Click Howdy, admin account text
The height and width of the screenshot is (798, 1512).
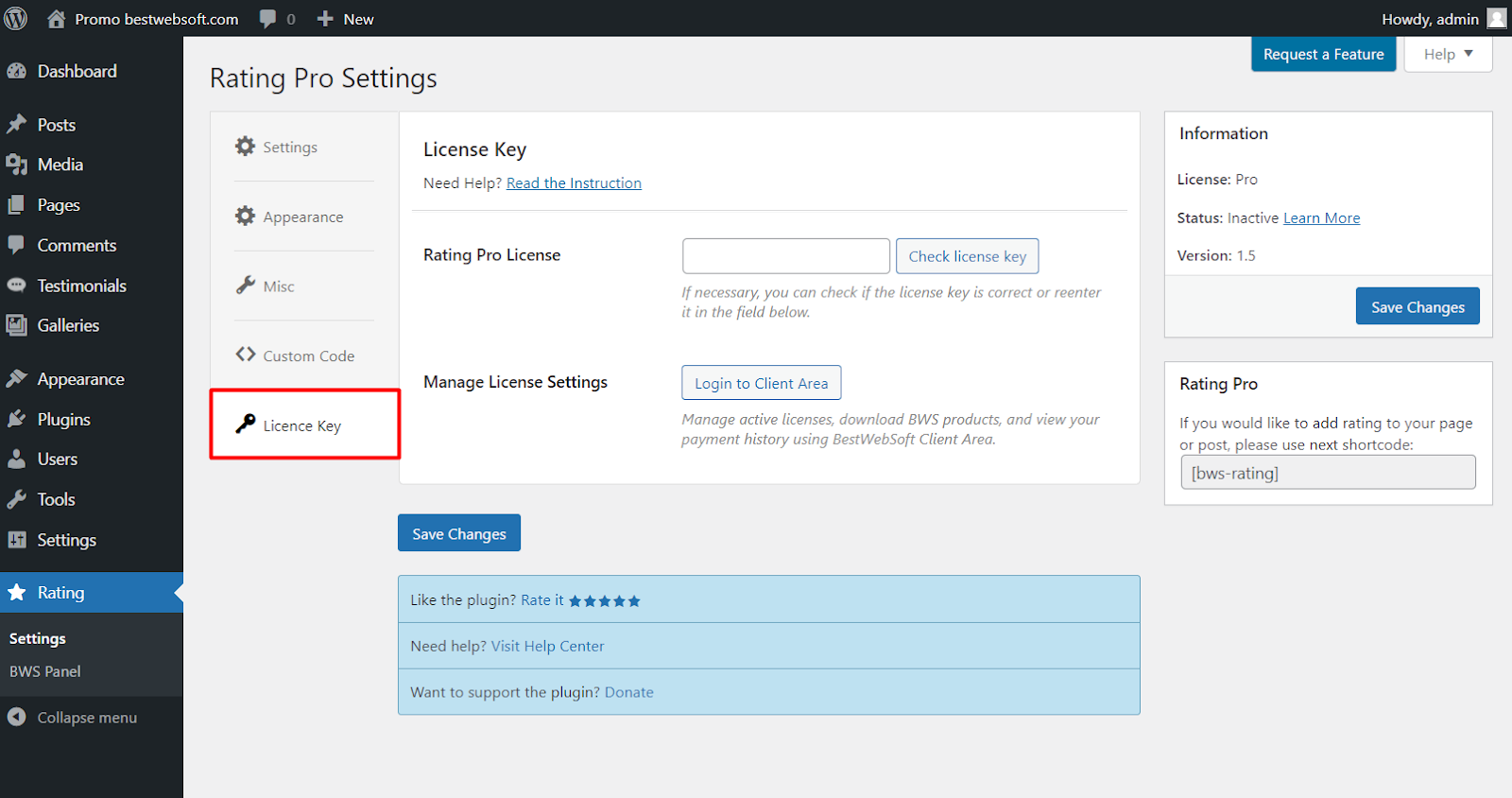pos(1430,19)
